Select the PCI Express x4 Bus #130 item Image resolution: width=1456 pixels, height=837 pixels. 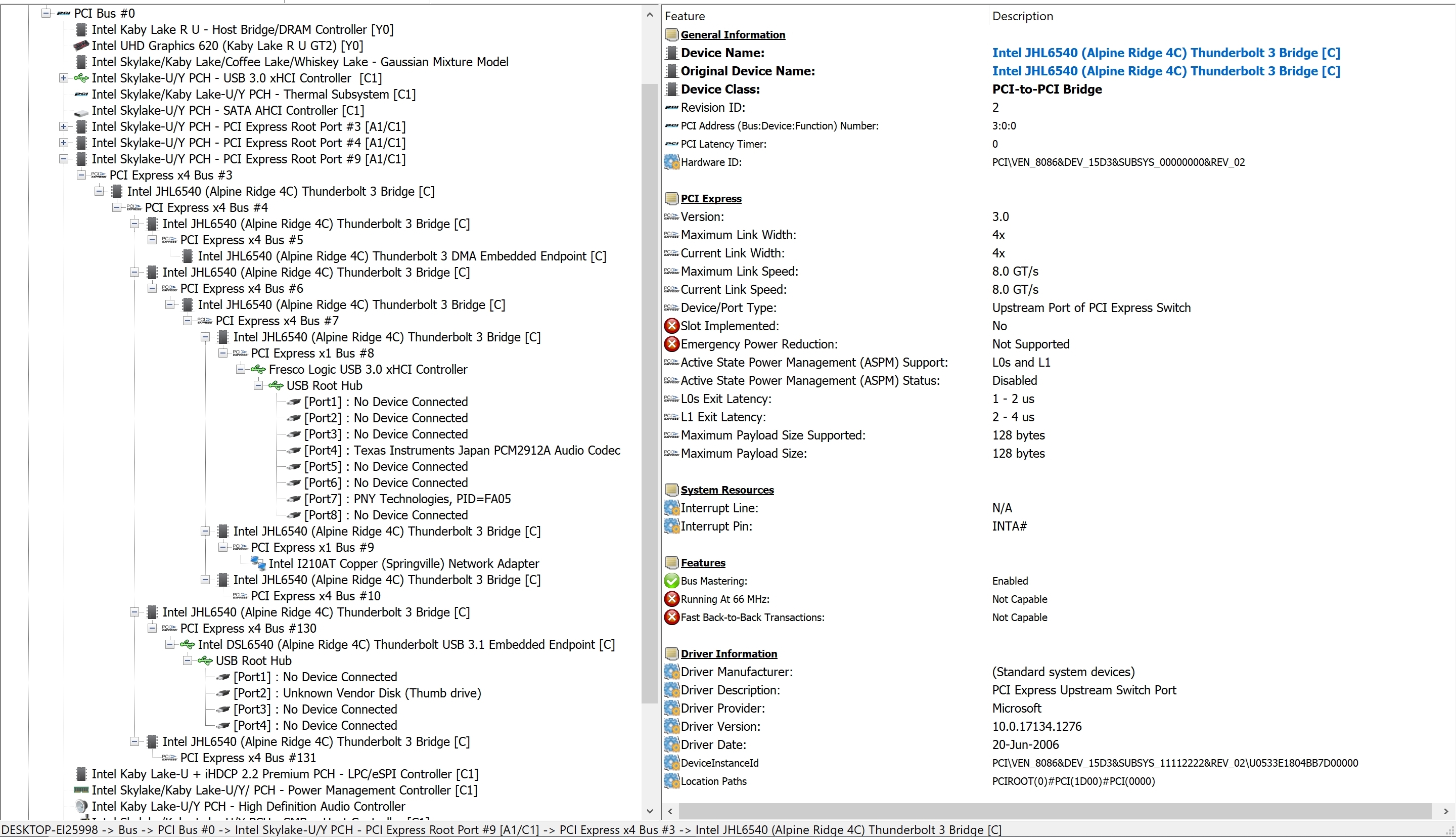coord(248,628)
